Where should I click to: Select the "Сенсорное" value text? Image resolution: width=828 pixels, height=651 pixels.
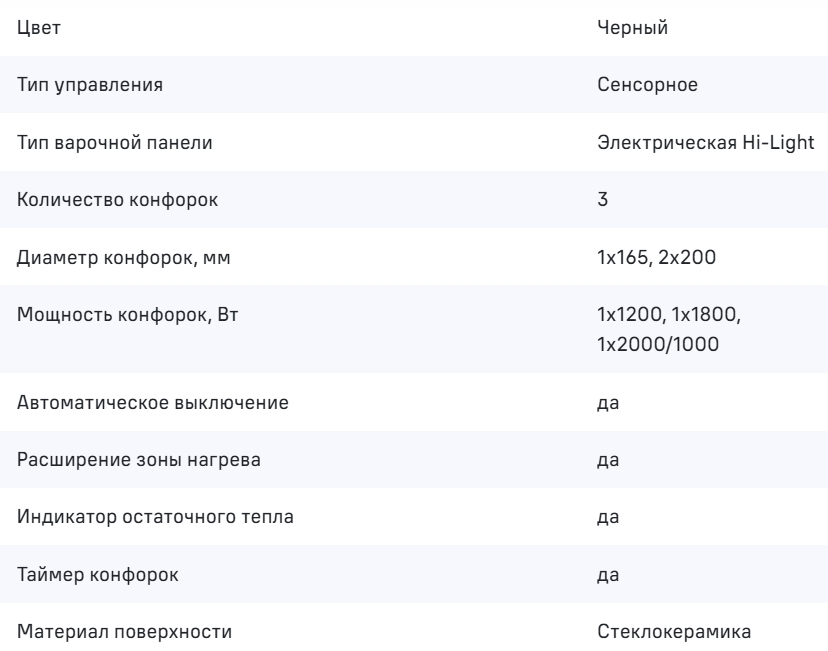click(x=646, y=86)
